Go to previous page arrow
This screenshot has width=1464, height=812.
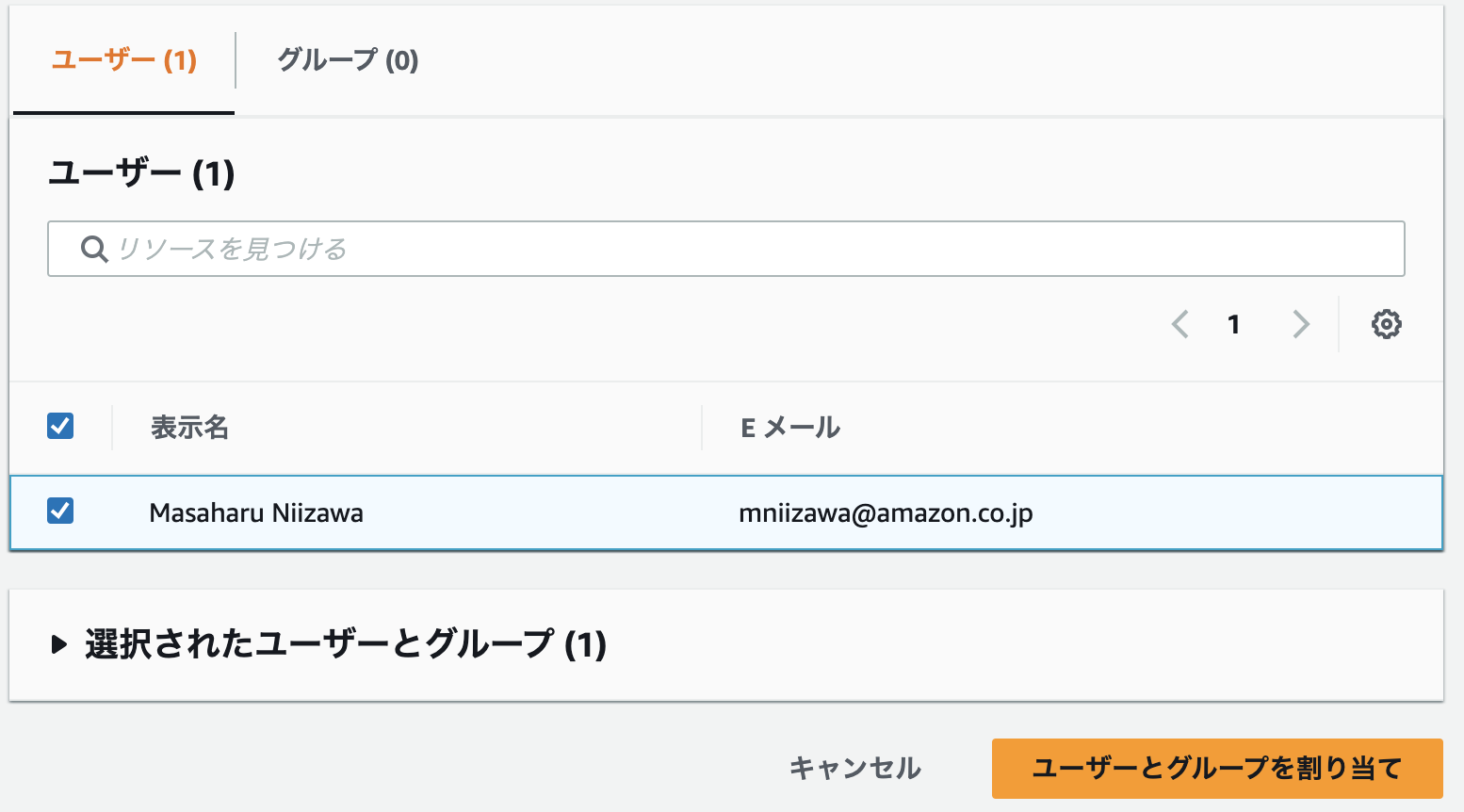pos(1179,324)
